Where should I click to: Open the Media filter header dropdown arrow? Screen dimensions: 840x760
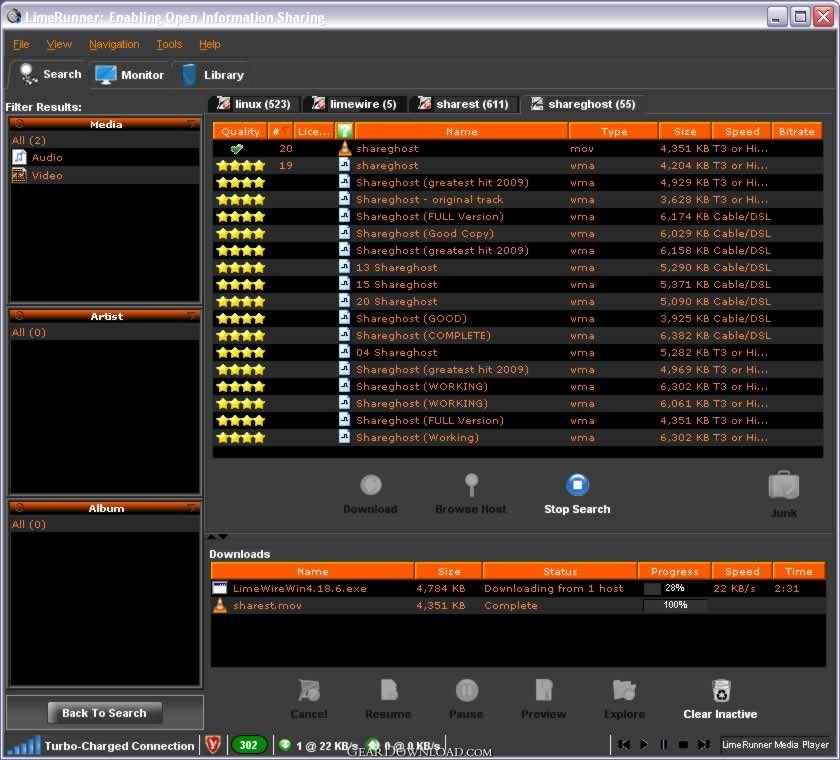191,124
